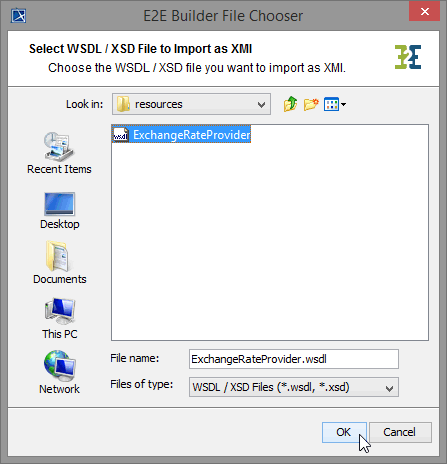Click the E2E logo in the header
The image size is (447, 464).
408,57
